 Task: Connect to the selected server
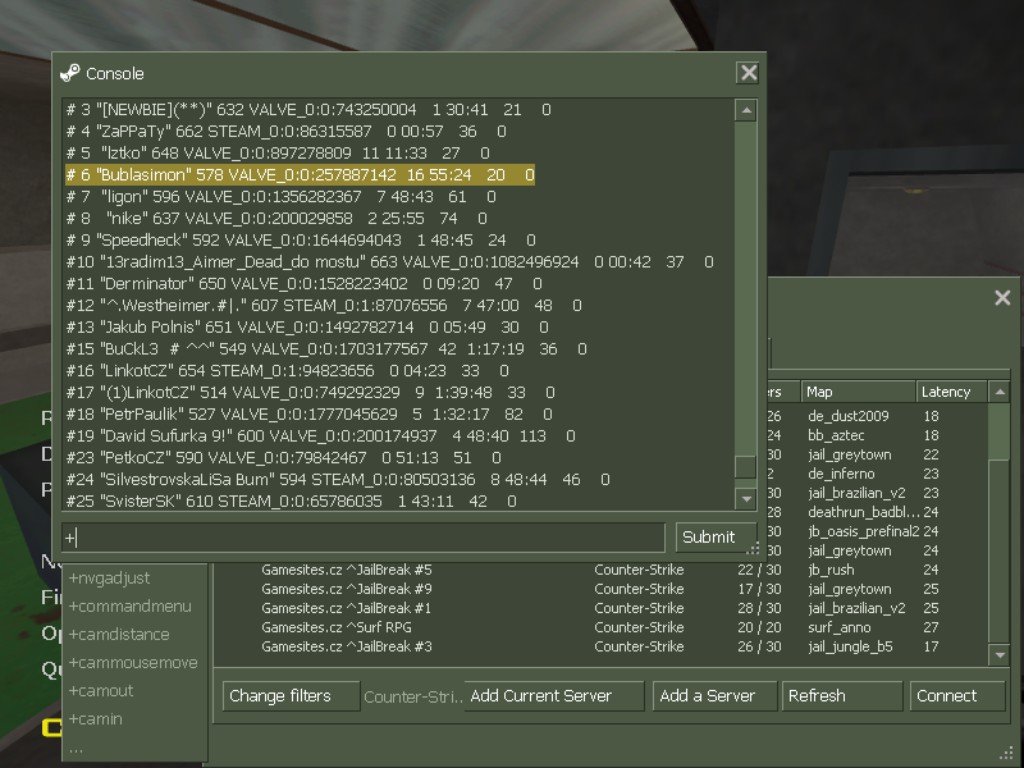click(957, 696)
